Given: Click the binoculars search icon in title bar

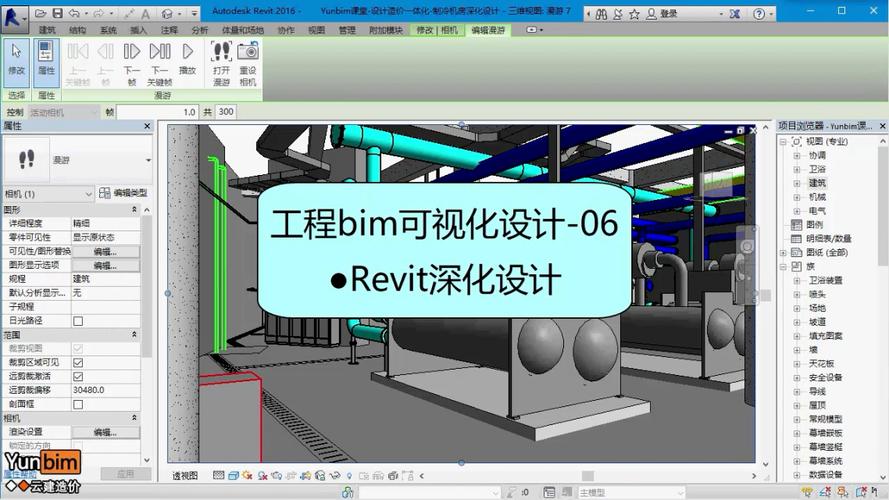Looking at the screenshot, I should tap(601, 14).
